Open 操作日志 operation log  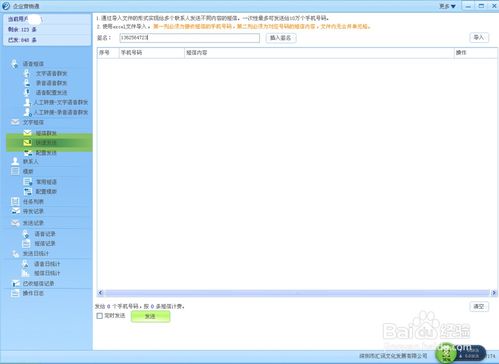[33, 293]
